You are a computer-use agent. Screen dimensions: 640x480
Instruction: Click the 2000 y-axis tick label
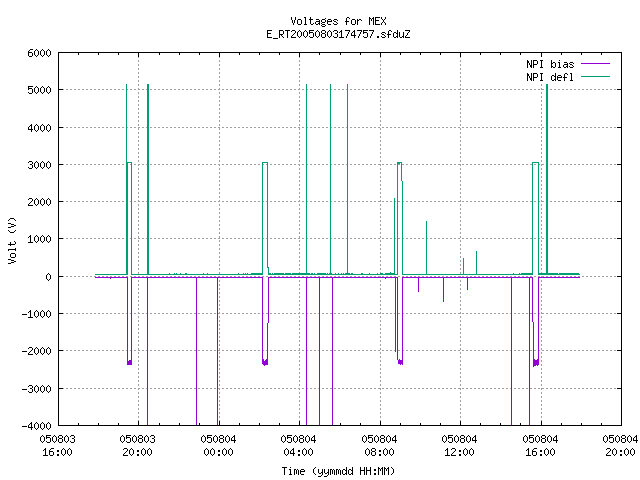40,202
